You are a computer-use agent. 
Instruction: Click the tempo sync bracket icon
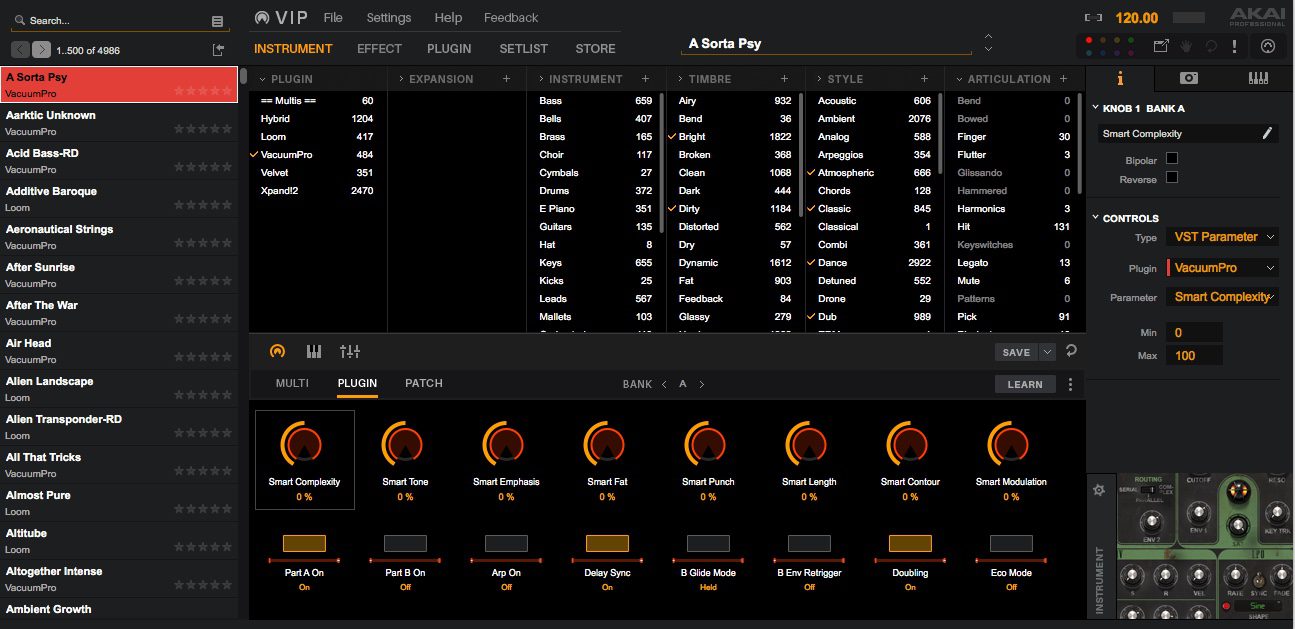(1094, 18)
